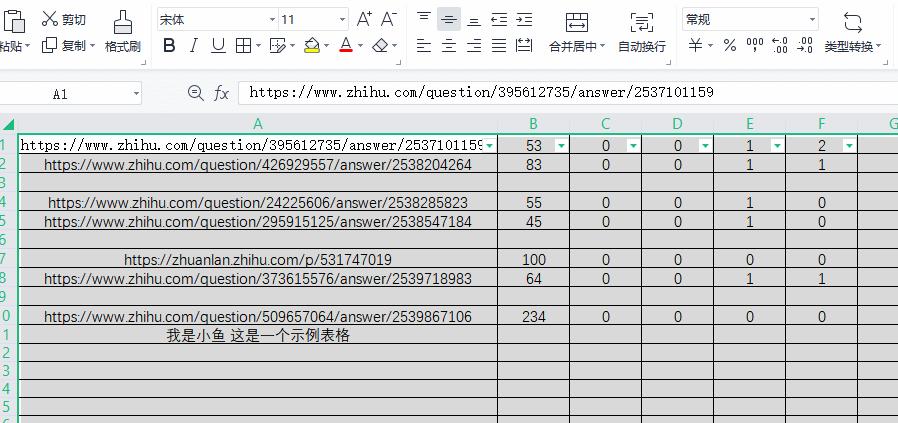Decrease the indent level
Screen dimensions: 898x423
click(499, 20)
